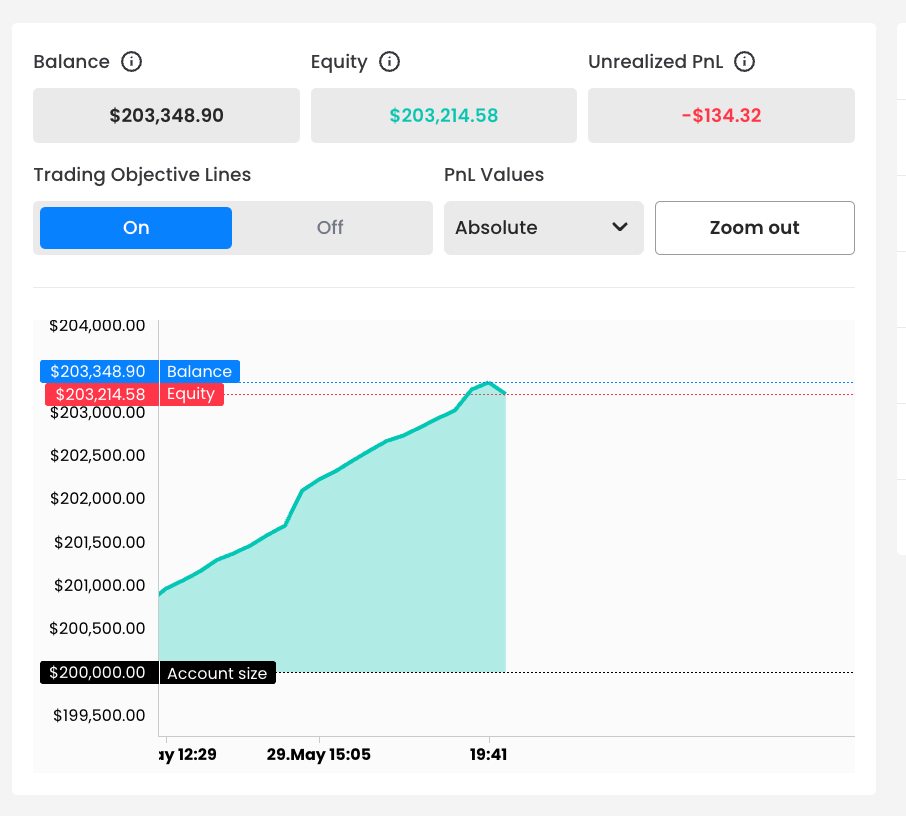The height and width of the screenshot is (816, 906).
Task: Click the black $200,000.00 axis price tag
Action: pos(98,672)
